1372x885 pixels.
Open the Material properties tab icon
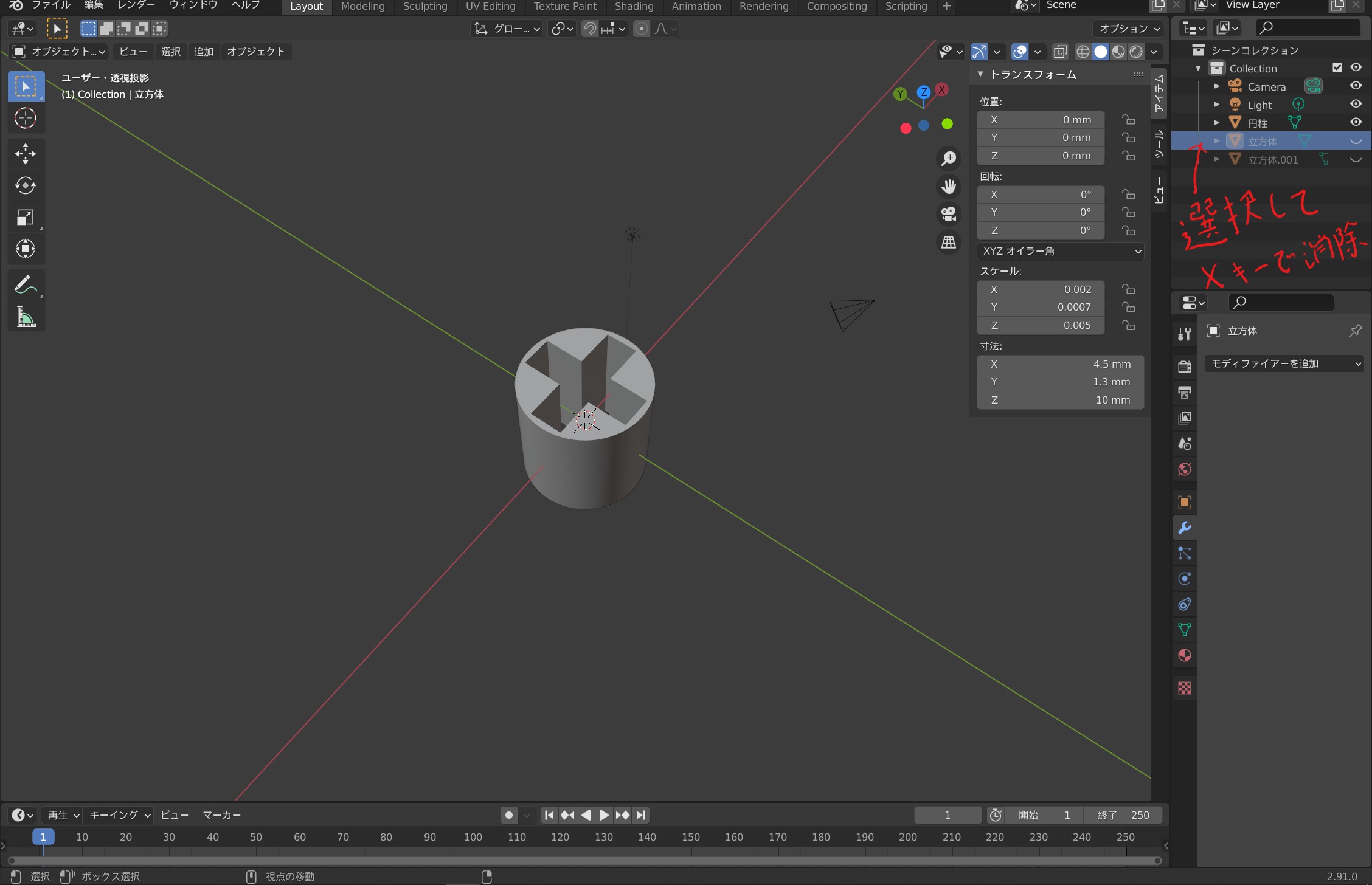(1185, 655)
